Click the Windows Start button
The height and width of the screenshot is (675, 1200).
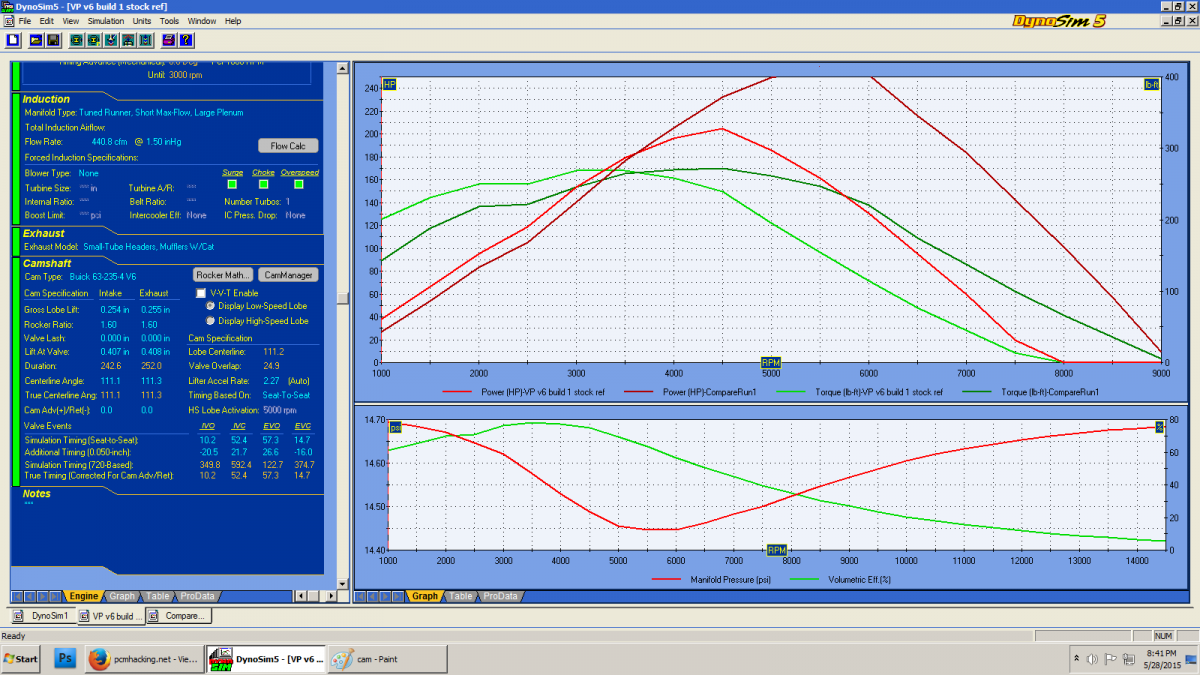click(21, 659)
